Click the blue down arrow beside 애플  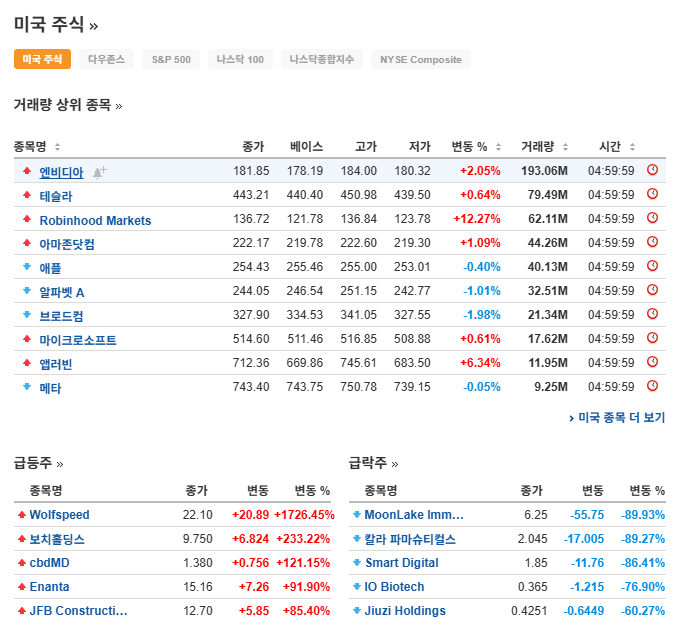(27, 267)
